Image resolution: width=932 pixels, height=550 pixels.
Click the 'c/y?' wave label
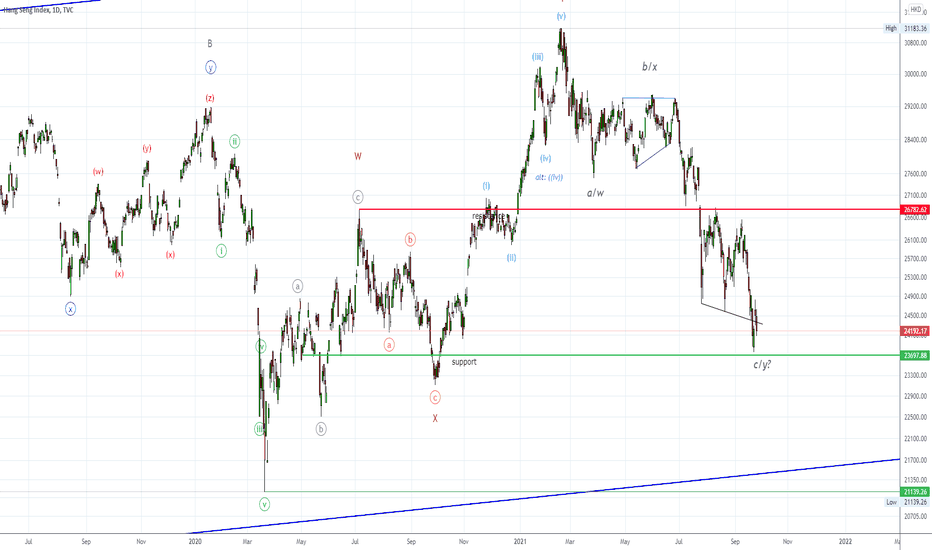coord(762,364)
